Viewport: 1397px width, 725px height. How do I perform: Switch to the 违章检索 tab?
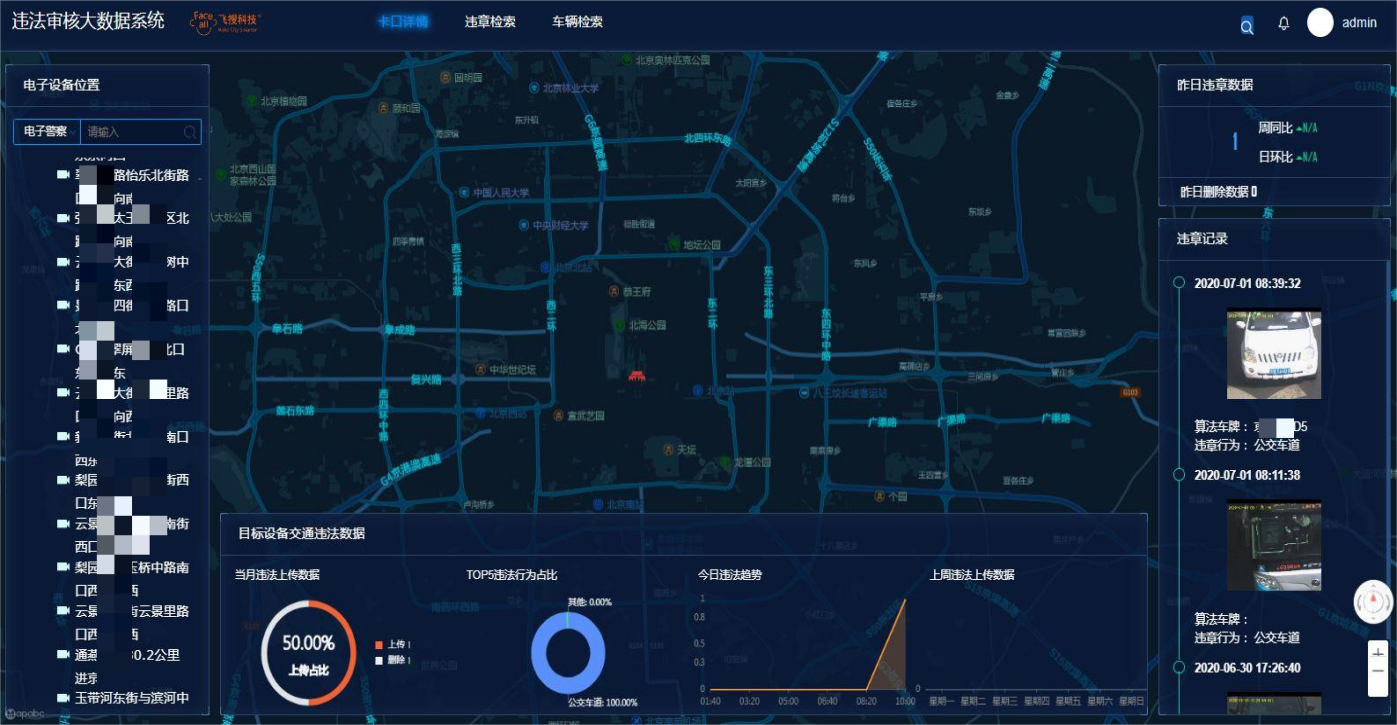490,21
